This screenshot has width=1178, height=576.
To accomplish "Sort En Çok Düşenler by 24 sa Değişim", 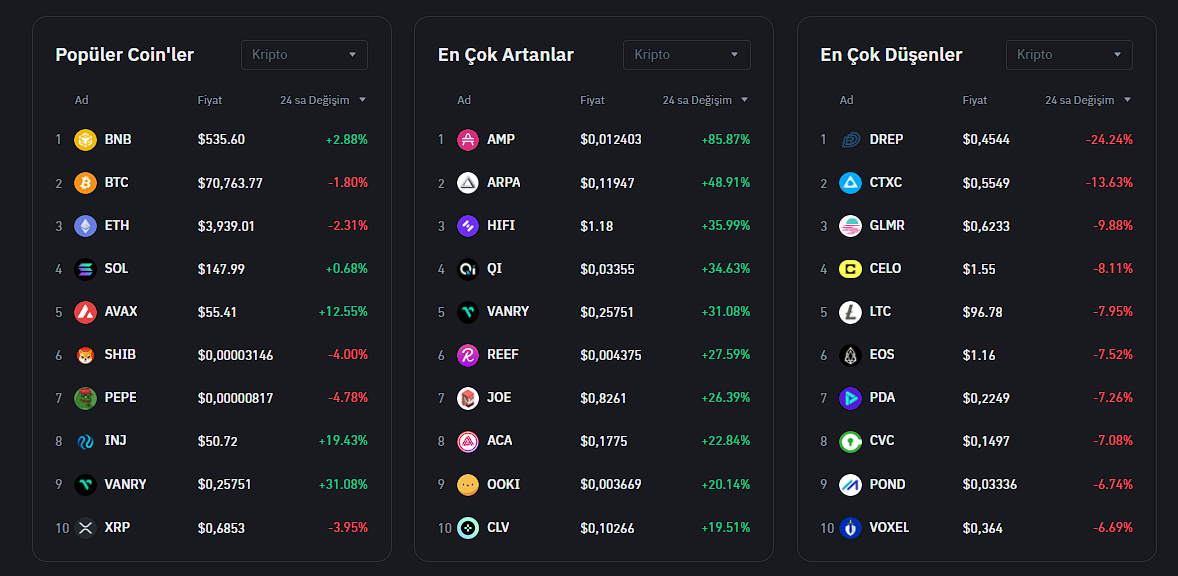I will click(x=1087, y=100).
